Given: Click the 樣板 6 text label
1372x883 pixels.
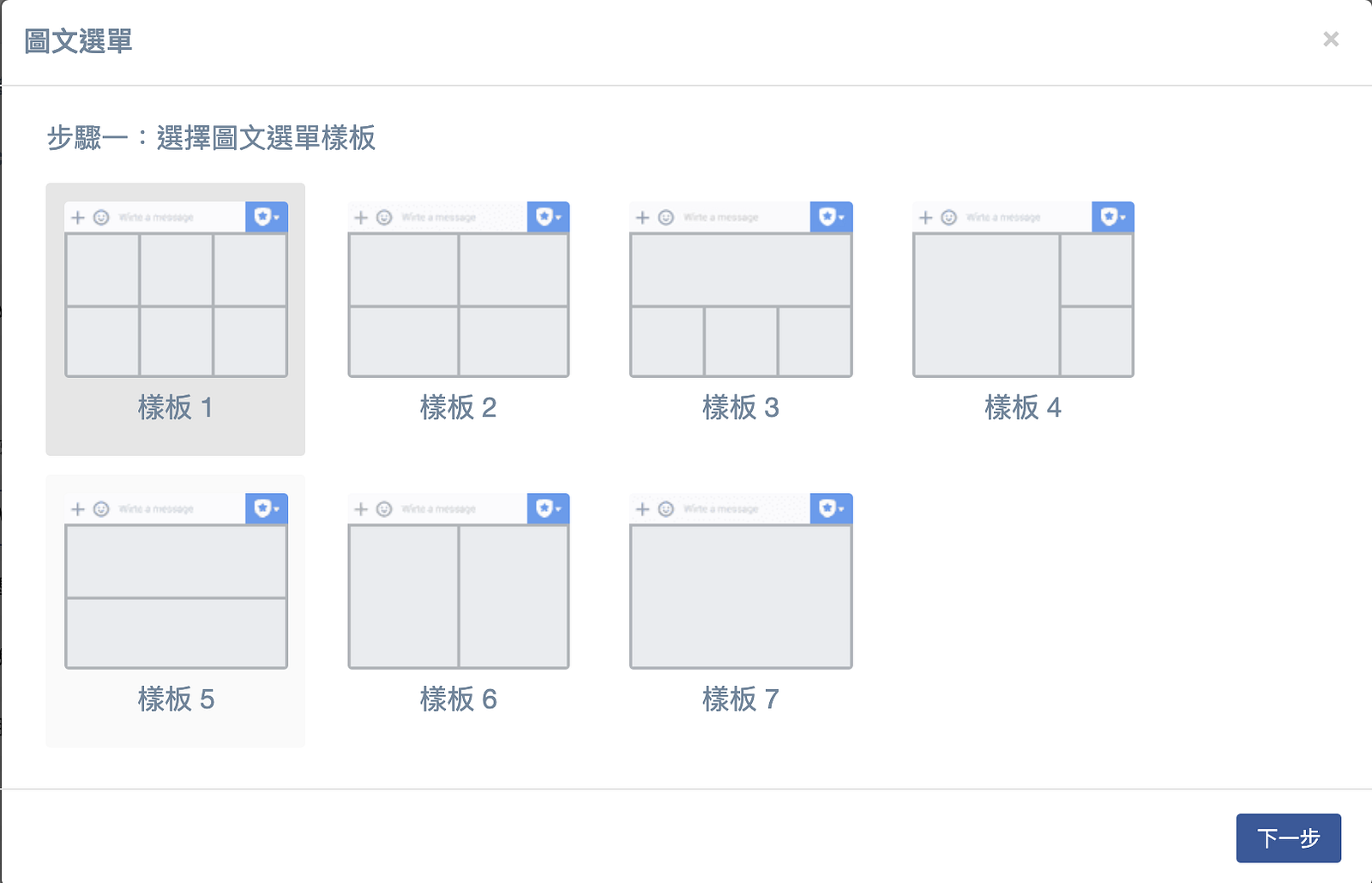Looking at the screenshot, I should pyautogui.click(x=459, y=699).
